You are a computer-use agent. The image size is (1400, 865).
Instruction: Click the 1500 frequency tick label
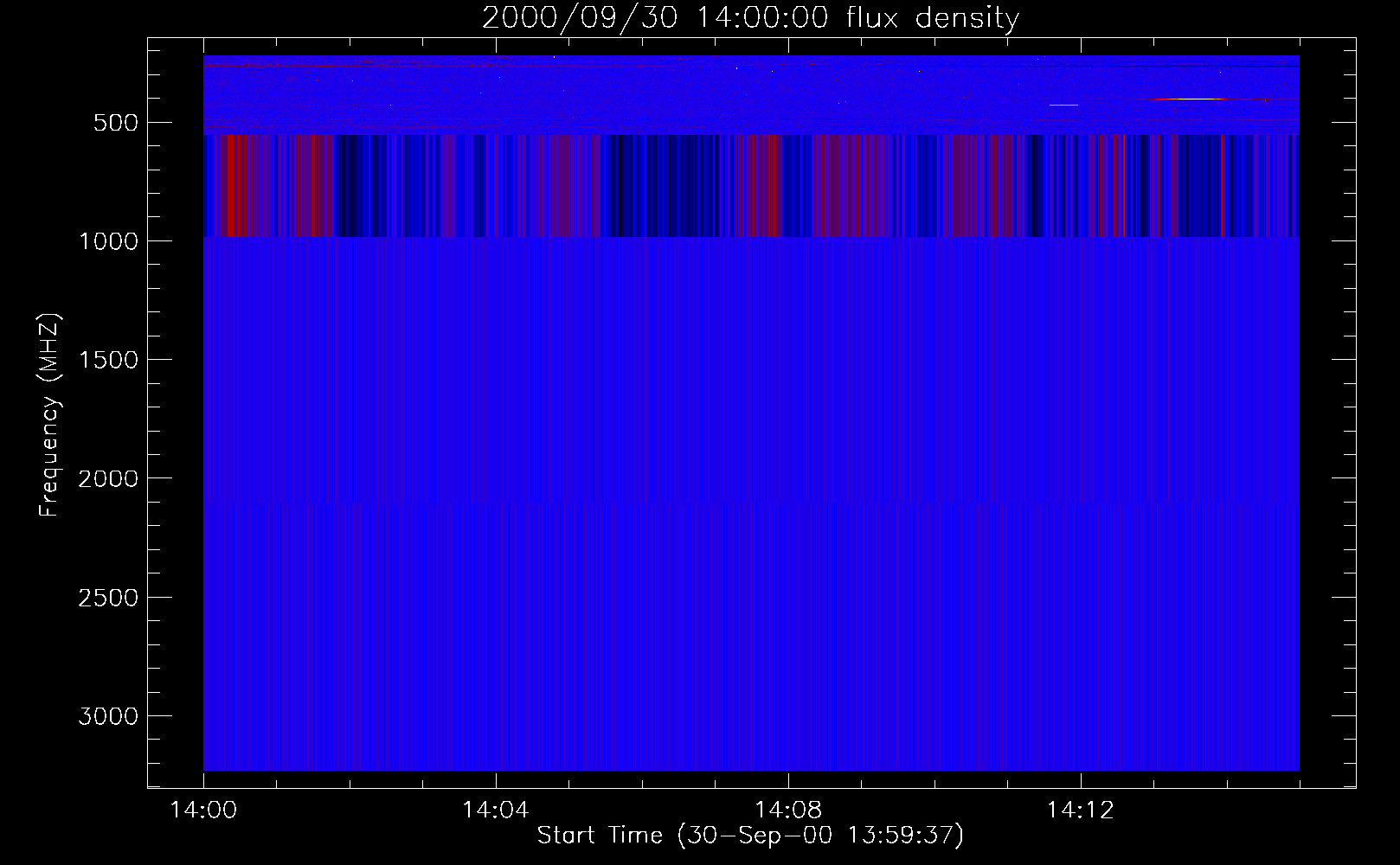(108, 360)
